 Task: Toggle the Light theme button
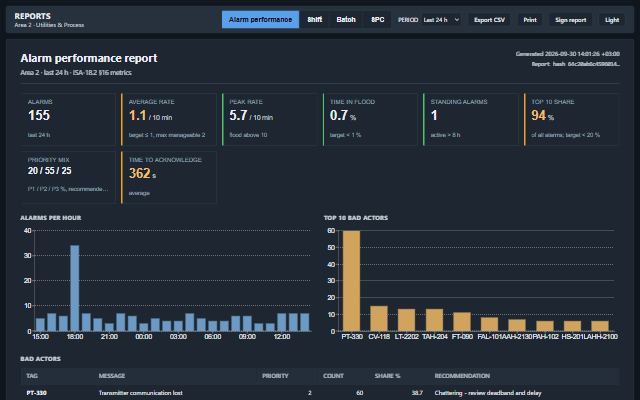[x=612, y=20]
